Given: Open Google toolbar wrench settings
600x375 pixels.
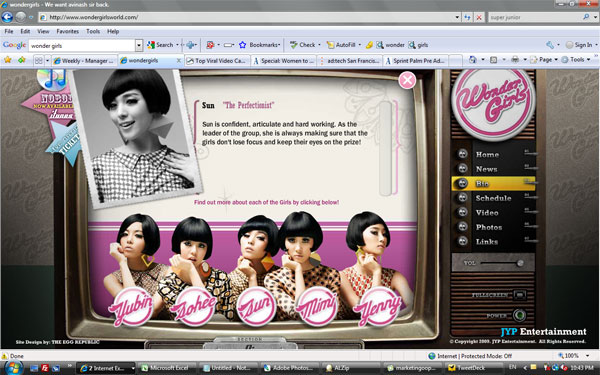Looking at the screenshot, I should pyautogui.click(x=550, y=45).
